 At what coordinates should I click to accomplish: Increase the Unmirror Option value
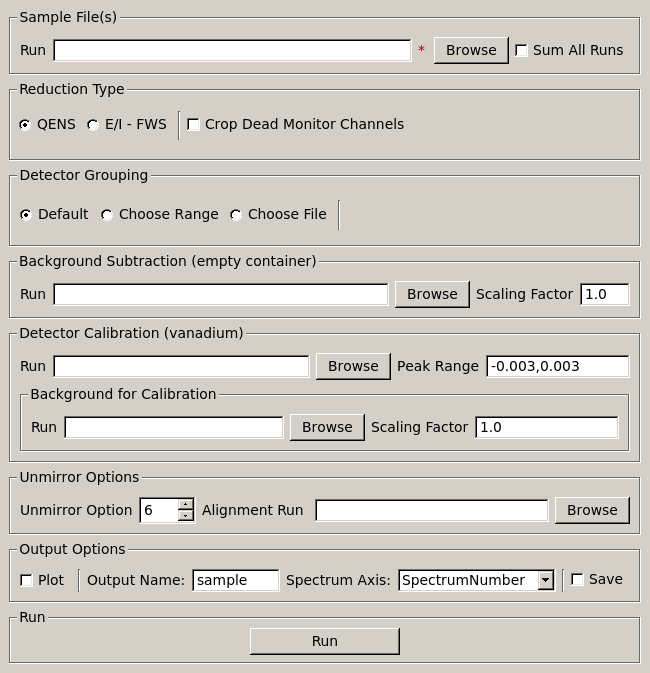point(186,505)
